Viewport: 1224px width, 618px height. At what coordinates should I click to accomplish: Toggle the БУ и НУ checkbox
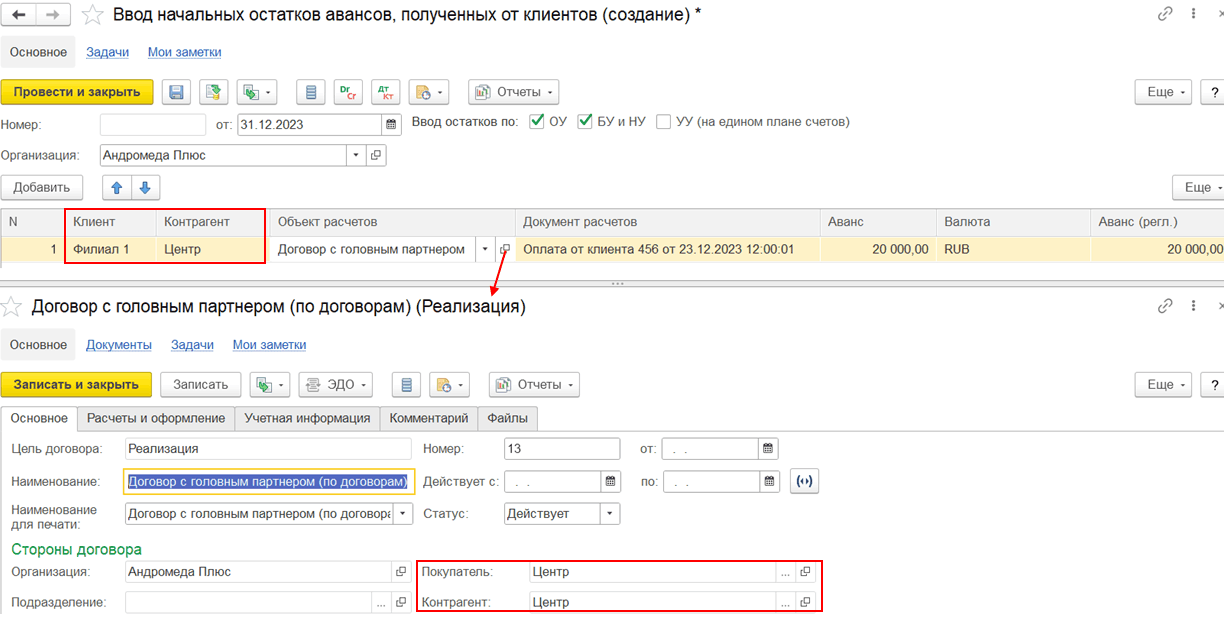pos(585,122)
